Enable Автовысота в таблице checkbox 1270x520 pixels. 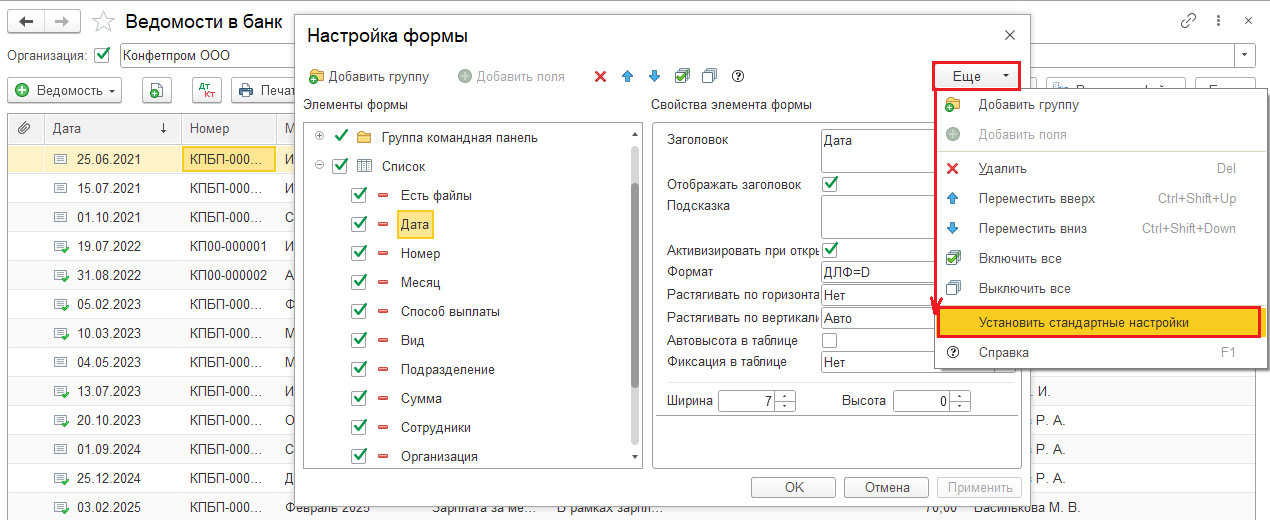coord(829,341)
